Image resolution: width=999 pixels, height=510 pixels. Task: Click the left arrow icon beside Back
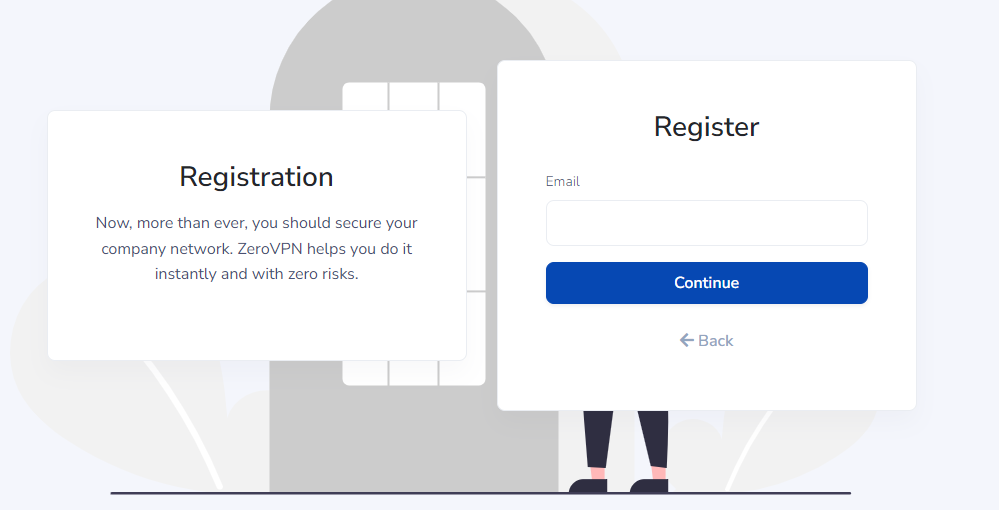pyautogui.click(x=686, y=340)
